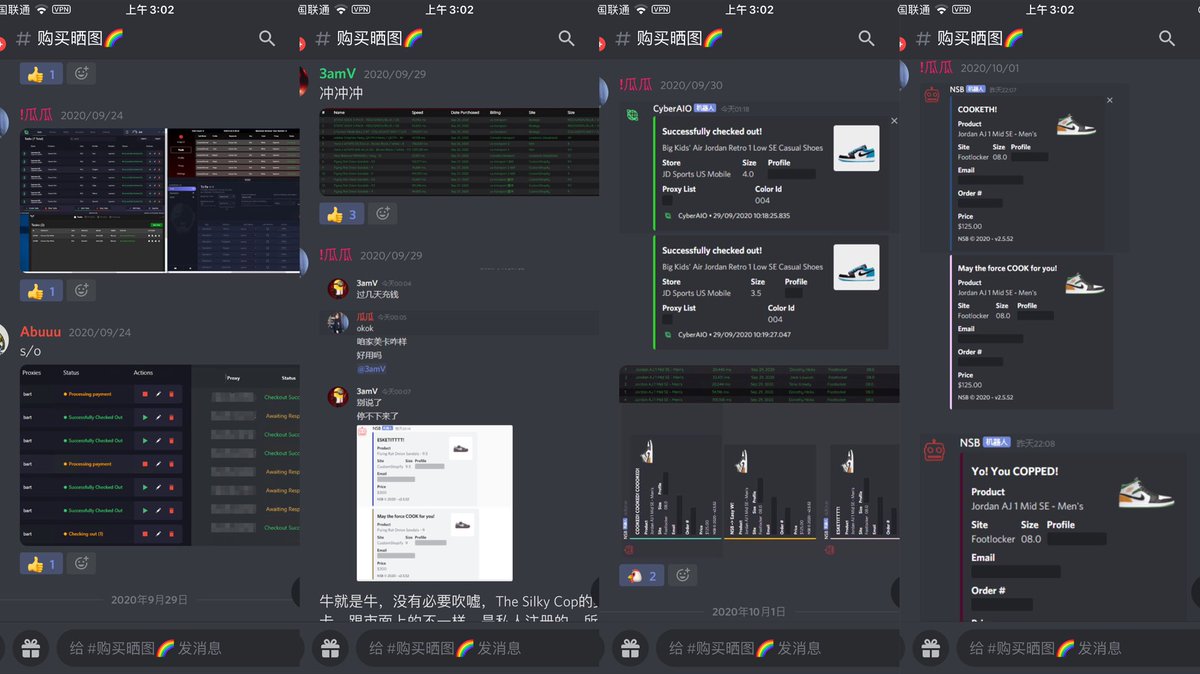Add reaction next to the 🐔 2 count

683,575
